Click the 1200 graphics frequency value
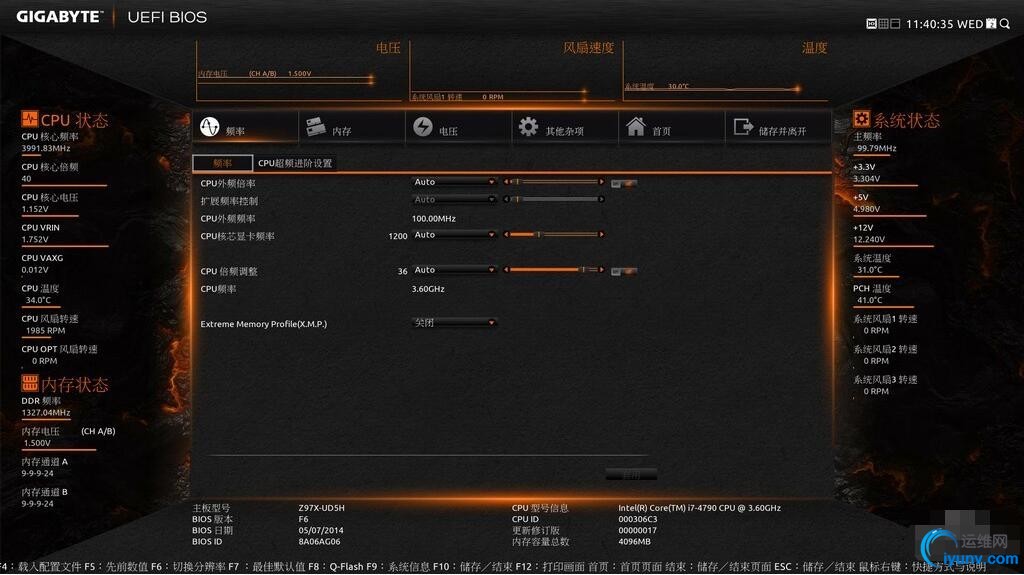 coord(398,236)
